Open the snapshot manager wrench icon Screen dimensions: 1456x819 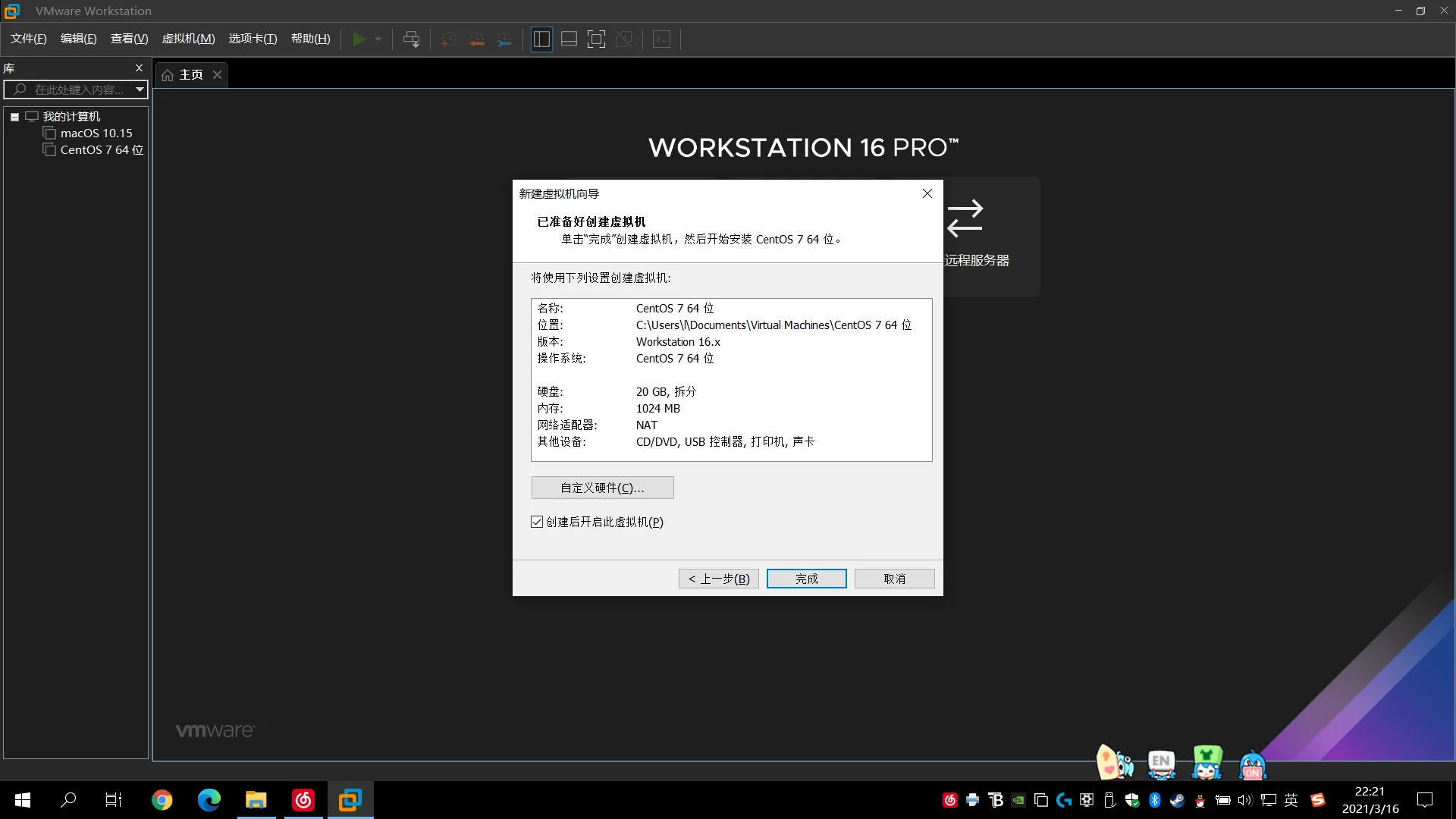click(504, 39)
